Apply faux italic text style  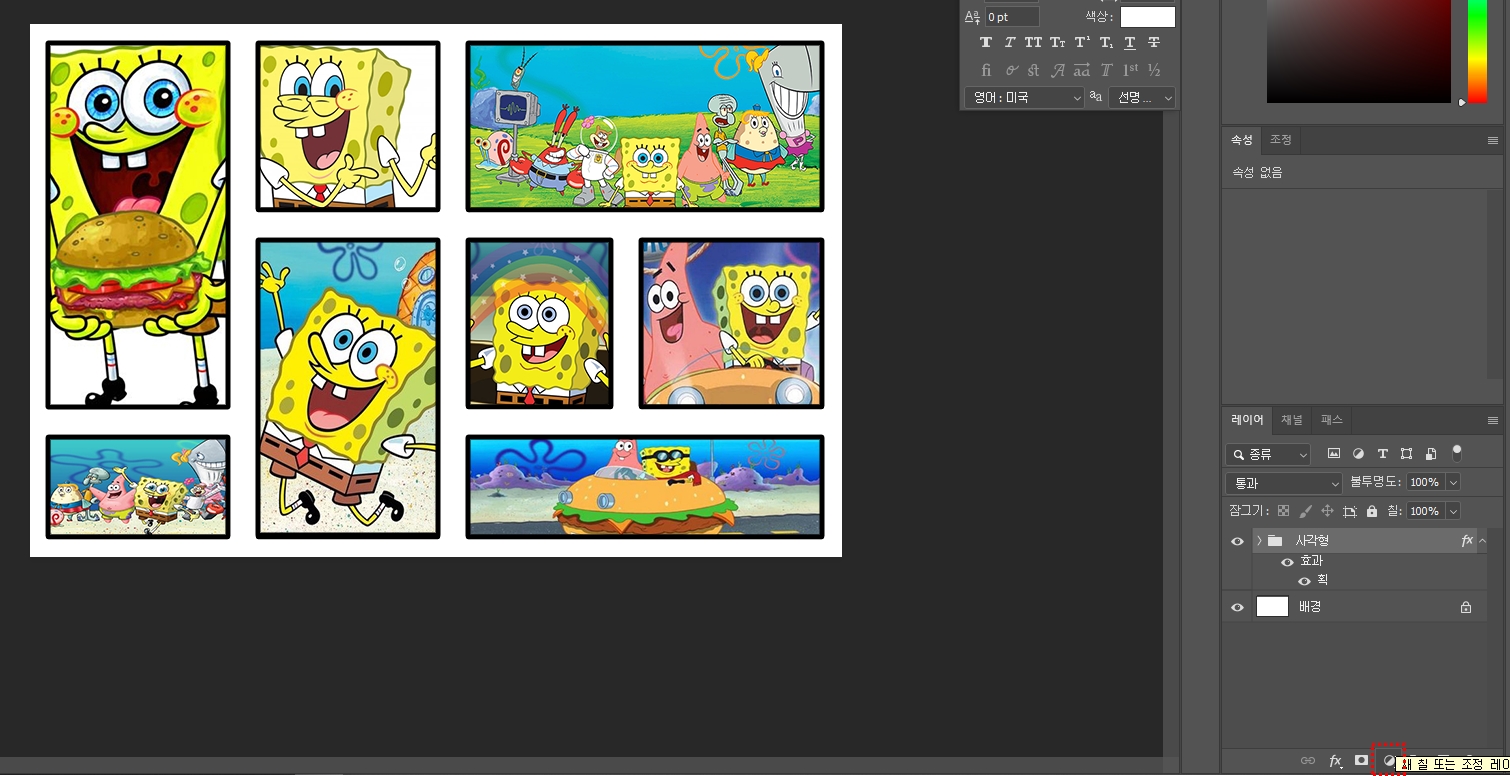(x=1010, y=42)
